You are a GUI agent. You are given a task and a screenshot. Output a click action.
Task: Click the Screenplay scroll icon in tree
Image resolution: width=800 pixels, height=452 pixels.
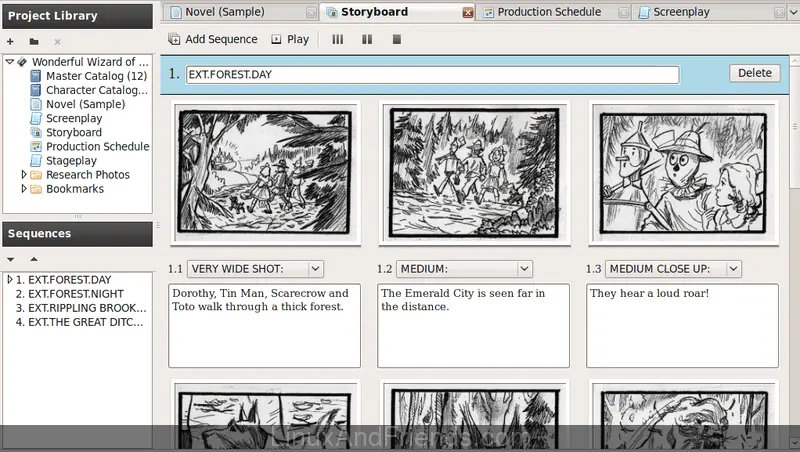(x=36, y=118)
